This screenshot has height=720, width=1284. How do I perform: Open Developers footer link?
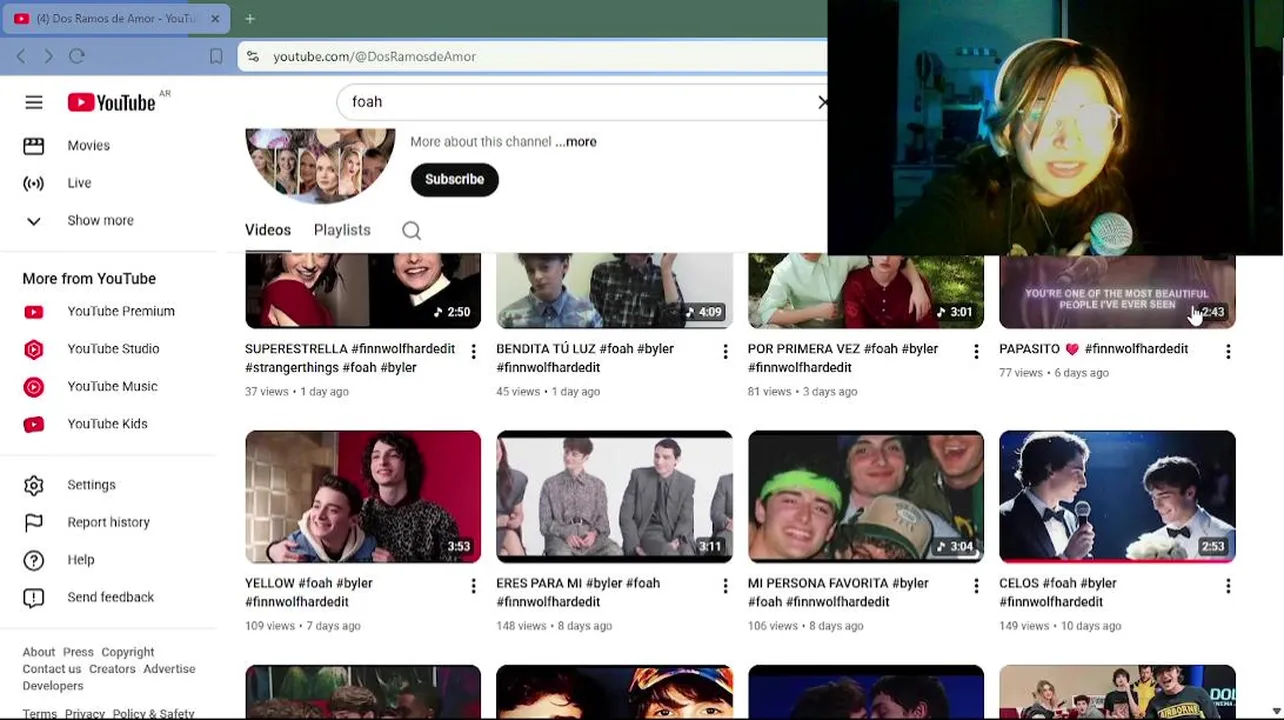53,686
